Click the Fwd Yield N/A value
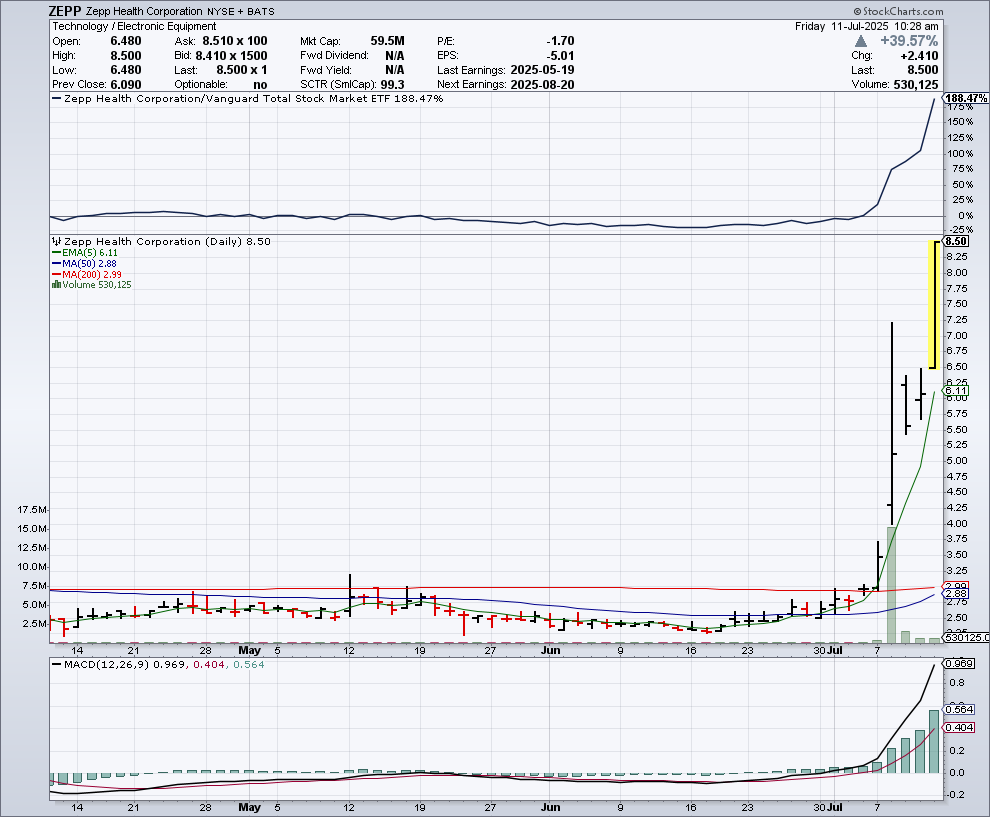This screenshot has height=817, width=990. (395, 70)
